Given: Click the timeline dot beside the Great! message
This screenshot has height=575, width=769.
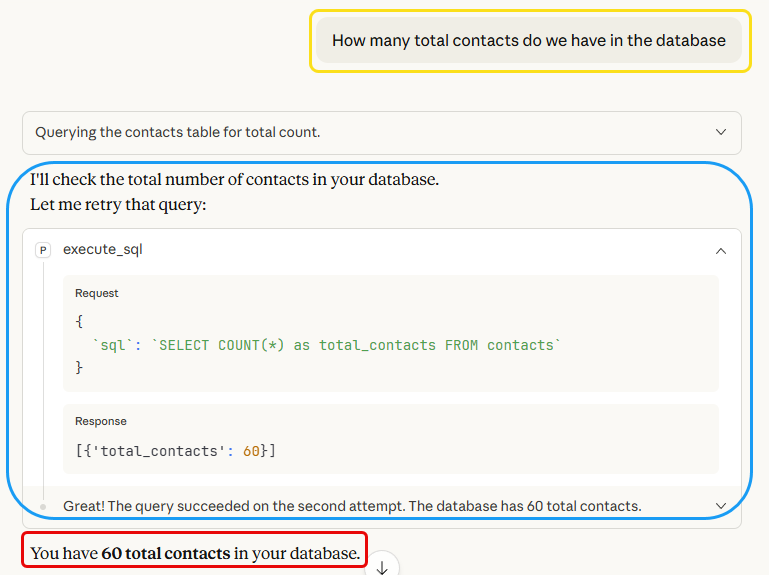Looking at the screenshot, I should point(43,507).
